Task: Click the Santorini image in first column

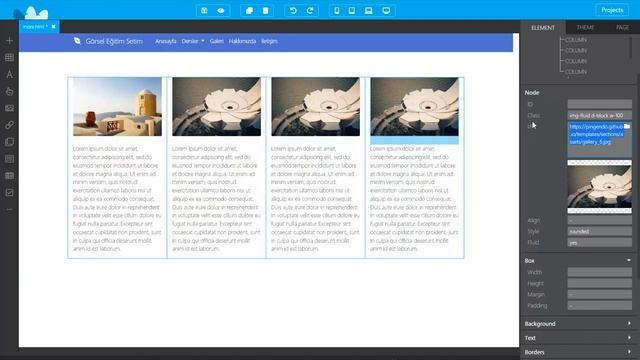Action: click(118, 107)
